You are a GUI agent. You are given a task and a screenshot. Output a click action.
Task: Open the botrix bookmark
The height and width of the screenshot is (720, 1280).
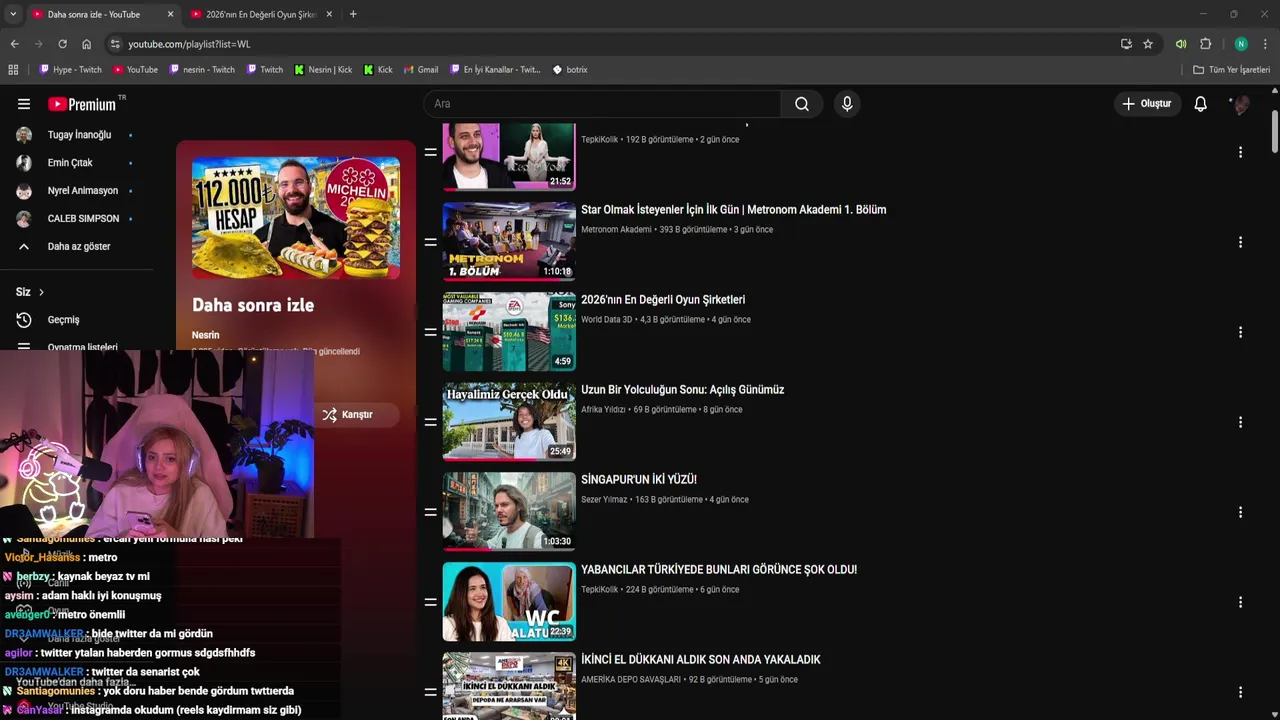(570, 70)
